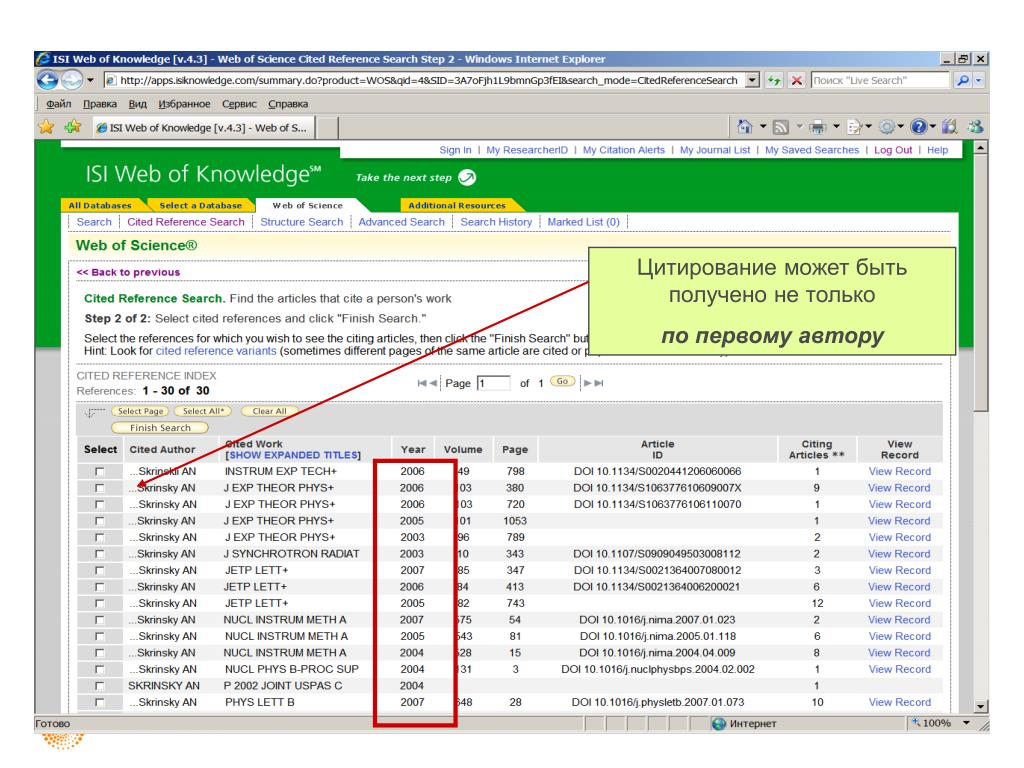Click the Live Search magnifier icon
Image resolution: width=1024 pixels, height=768 pixels.
coord(963,80)
